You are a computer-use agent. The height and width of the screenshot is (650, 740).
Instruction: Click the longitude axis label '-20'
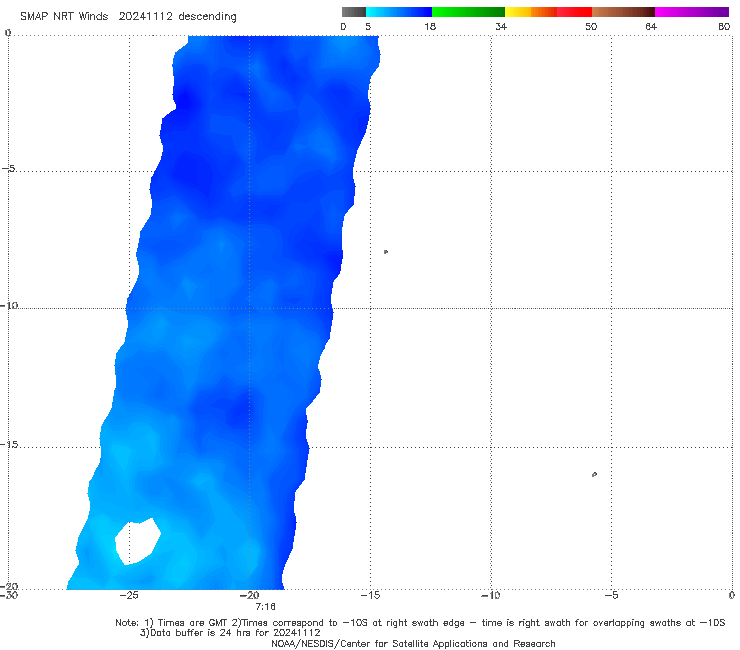(250, 596)
